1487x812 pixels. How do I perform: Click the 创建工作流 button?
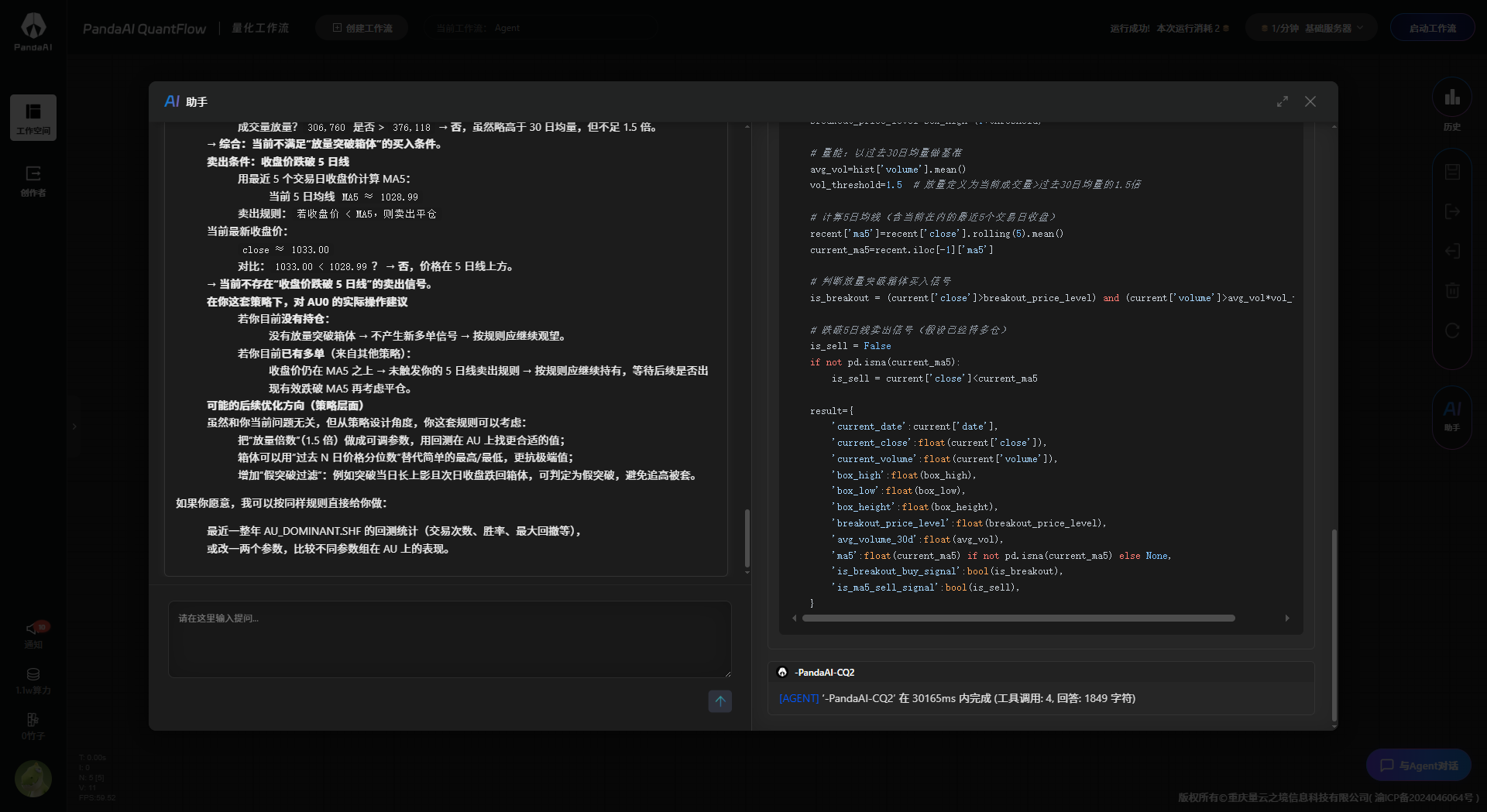click(x=362, y=29)
